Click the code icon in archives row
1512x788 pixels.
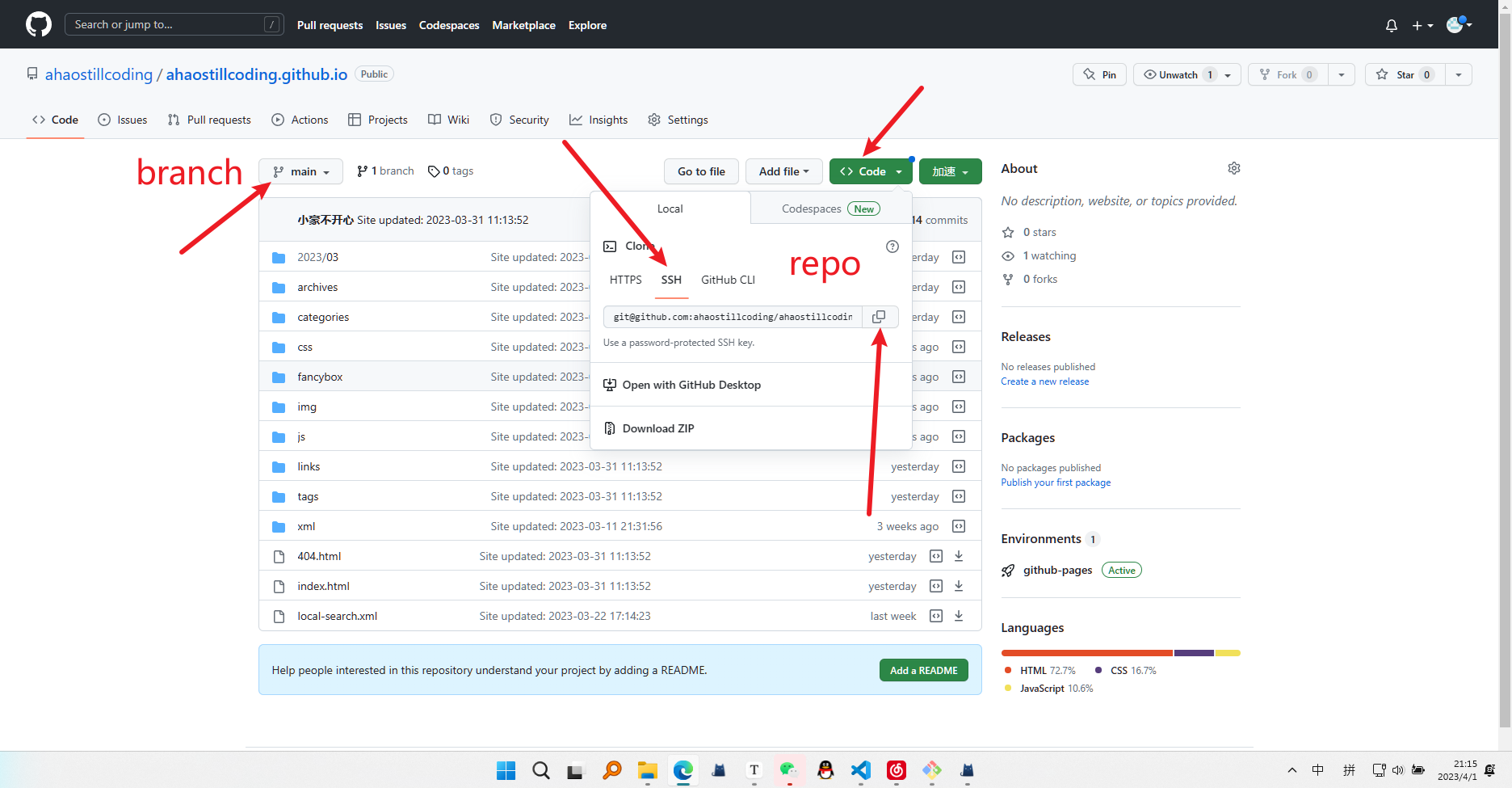959,287
